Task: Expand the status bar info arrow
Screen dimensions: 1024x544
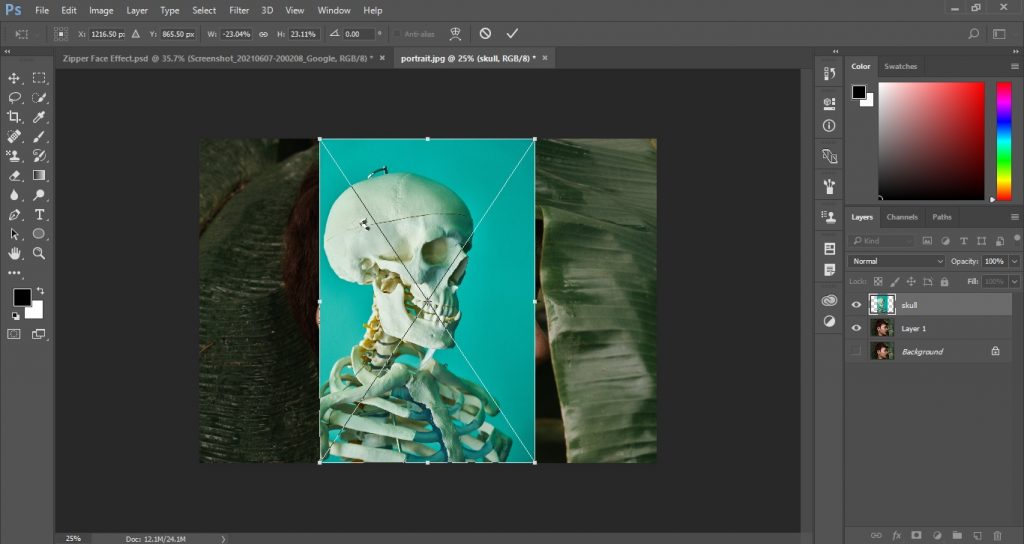Action: [x=223, y=539]
